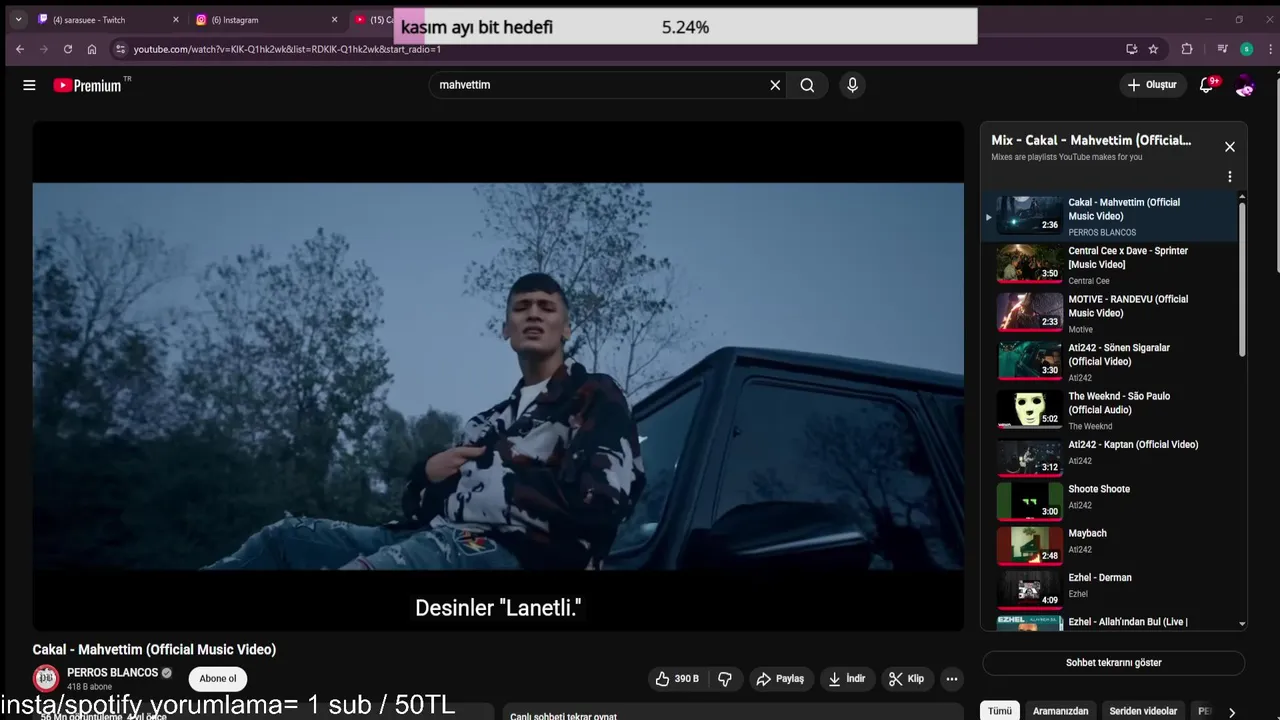The height and width of the screenshot is (720, 1280).
Task: Like the video showing 390 B
Action: click(677, 679)
